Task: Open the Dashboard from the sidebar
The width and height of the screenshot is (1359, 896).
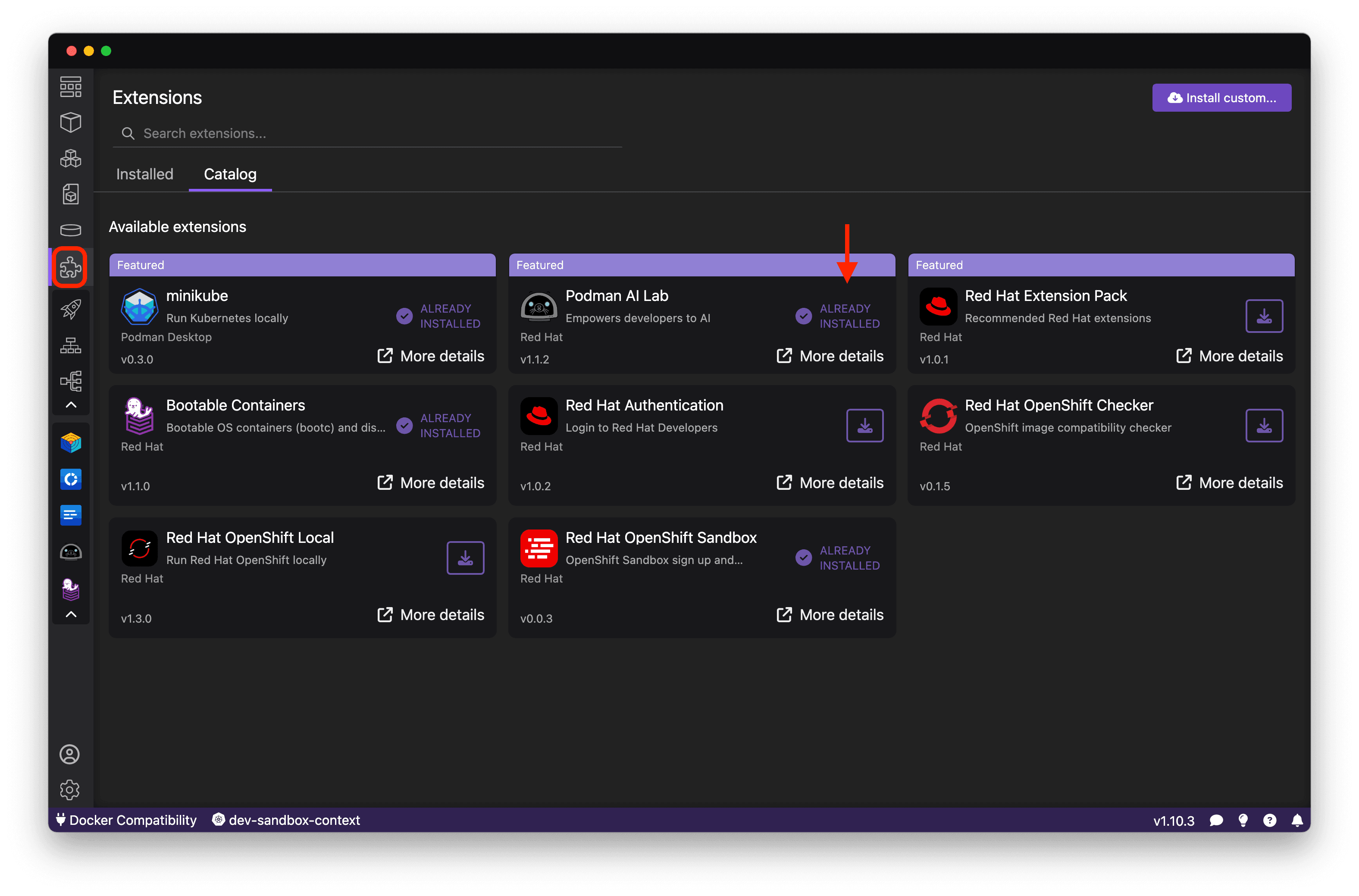Action: coord(70,86)
